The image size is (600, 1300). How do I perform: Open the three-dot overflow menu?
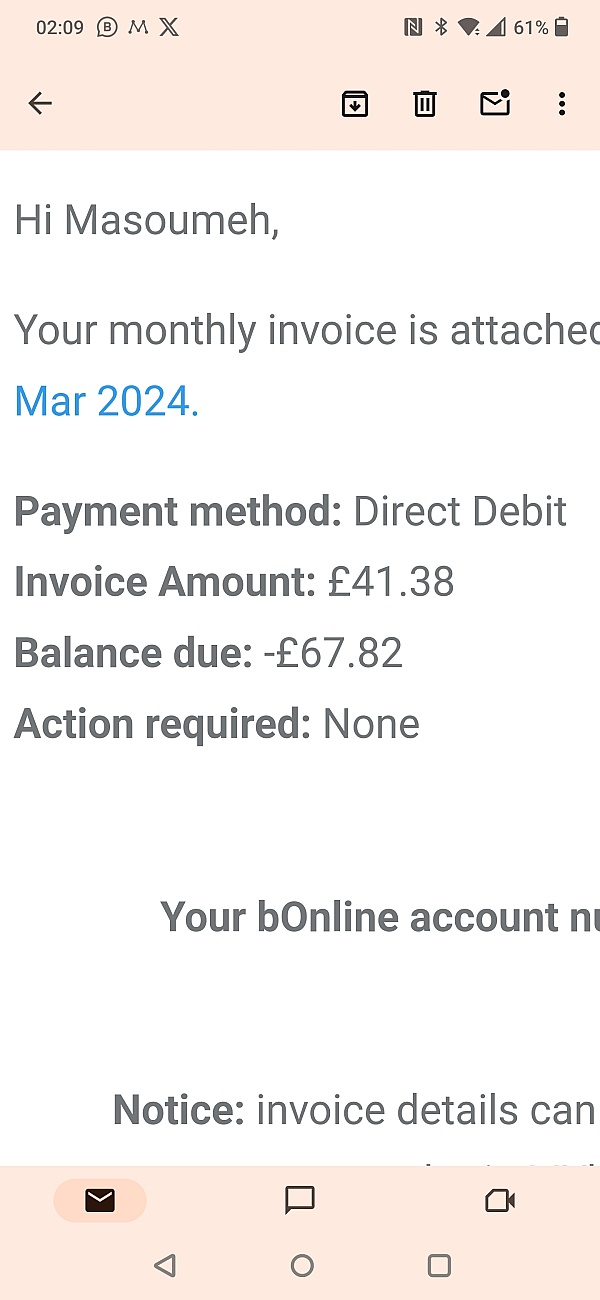coord(562,103)
